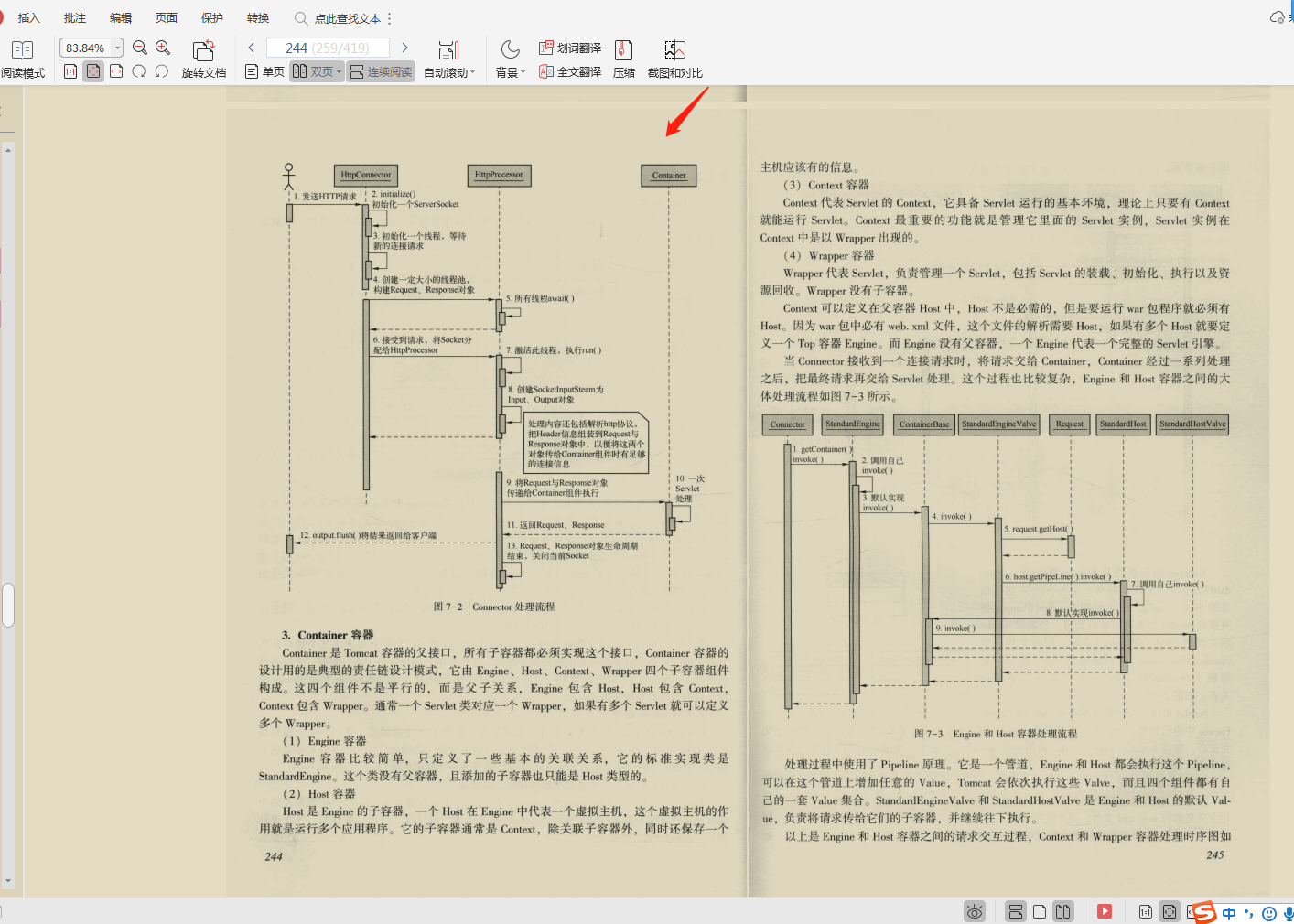Enter 阅读模式 reading mode
Image resolution: width=1294 pixels, height=924 pixels.
[22, 57]
